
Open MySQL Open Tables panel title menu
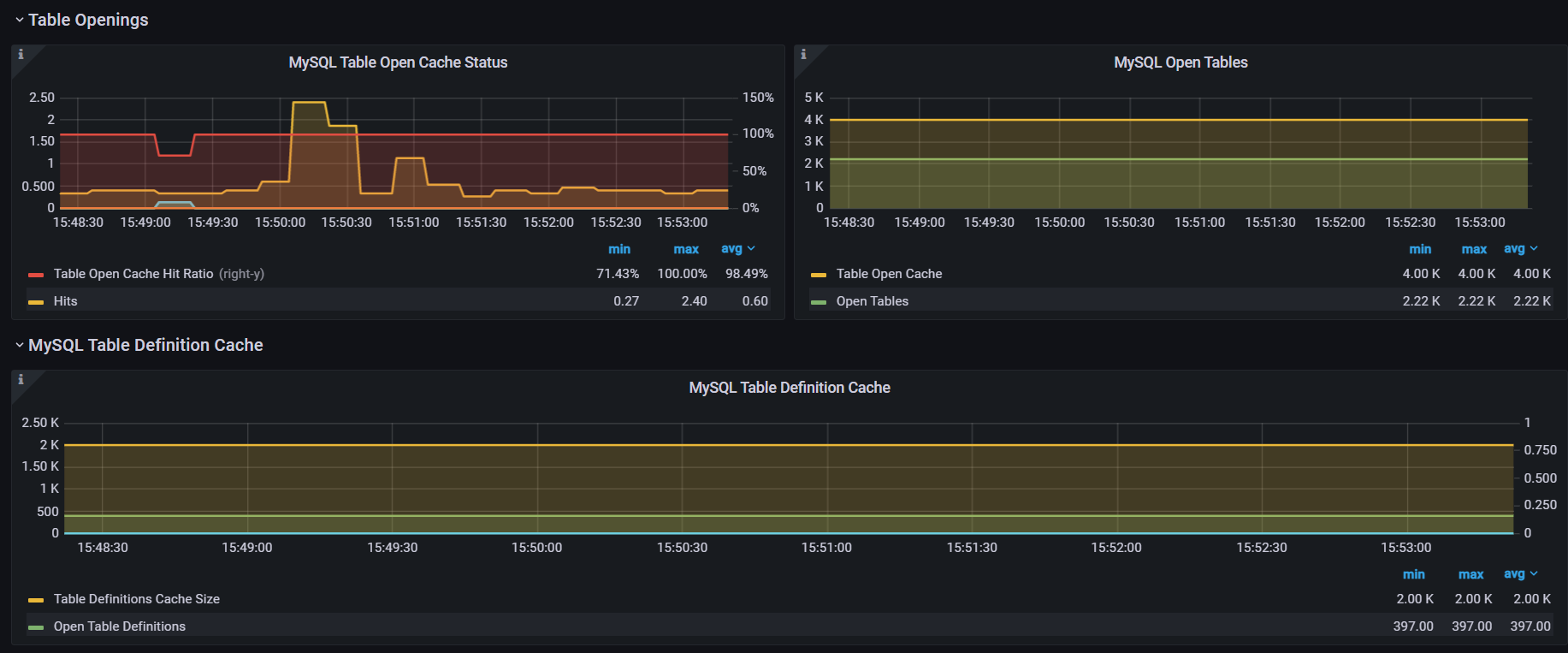[1180, 62]
